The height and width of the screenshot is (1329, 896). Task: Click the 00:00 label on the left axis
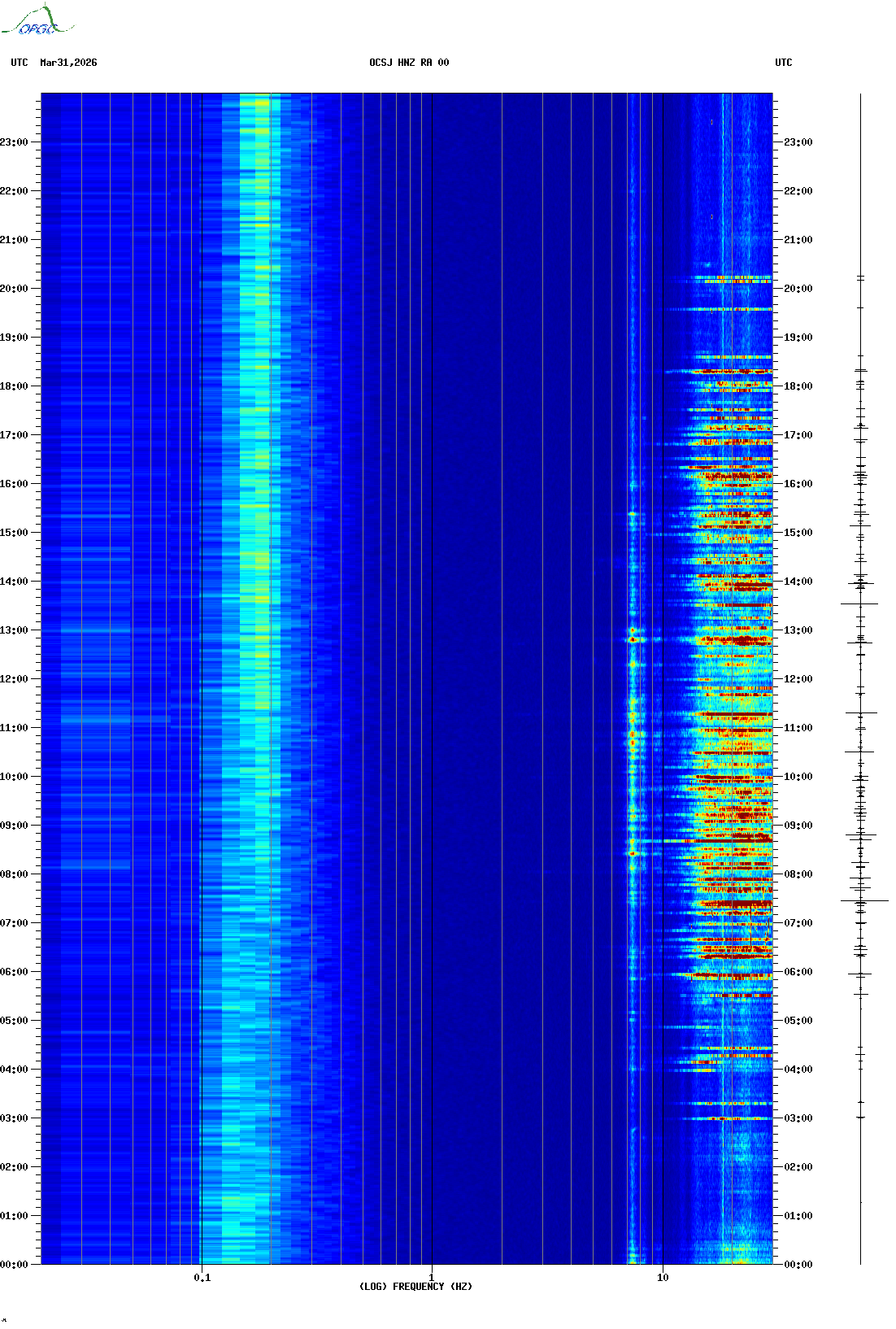pos(14,1265)
